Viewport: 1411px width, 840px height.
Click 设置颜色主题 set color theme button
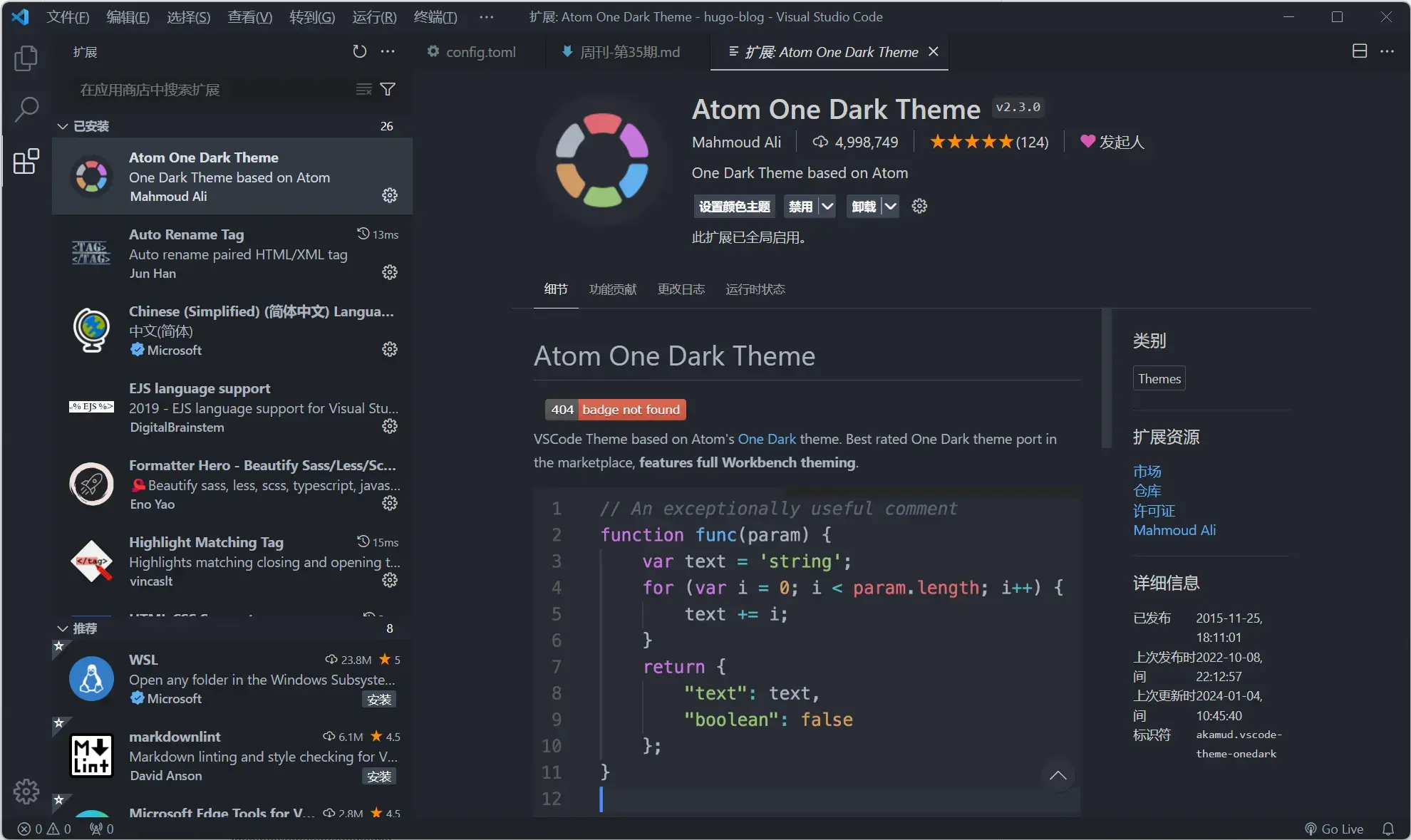(x=734, y=207)
